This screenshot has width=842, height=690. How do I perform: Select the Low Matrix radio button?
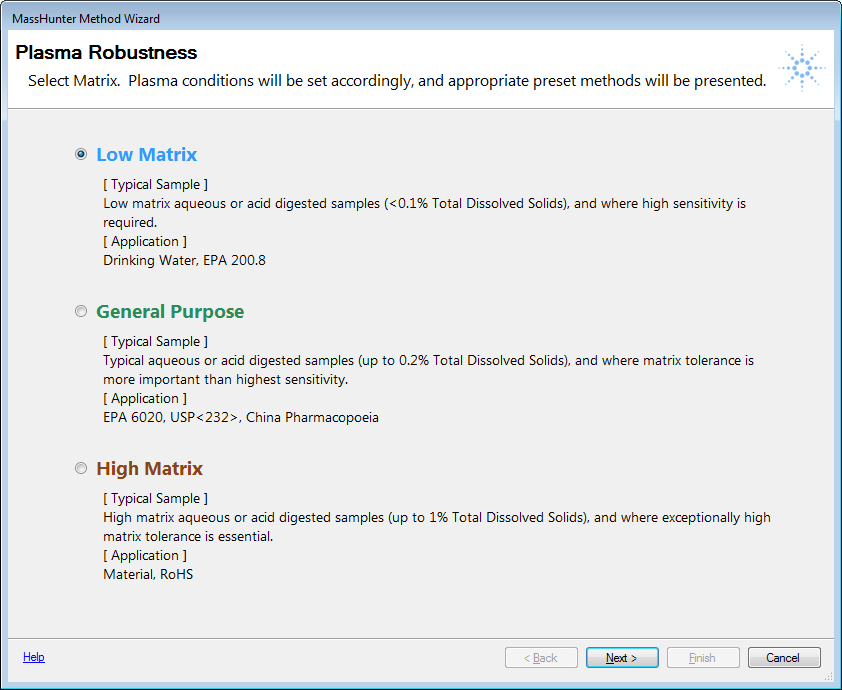(x=81, y=155)
